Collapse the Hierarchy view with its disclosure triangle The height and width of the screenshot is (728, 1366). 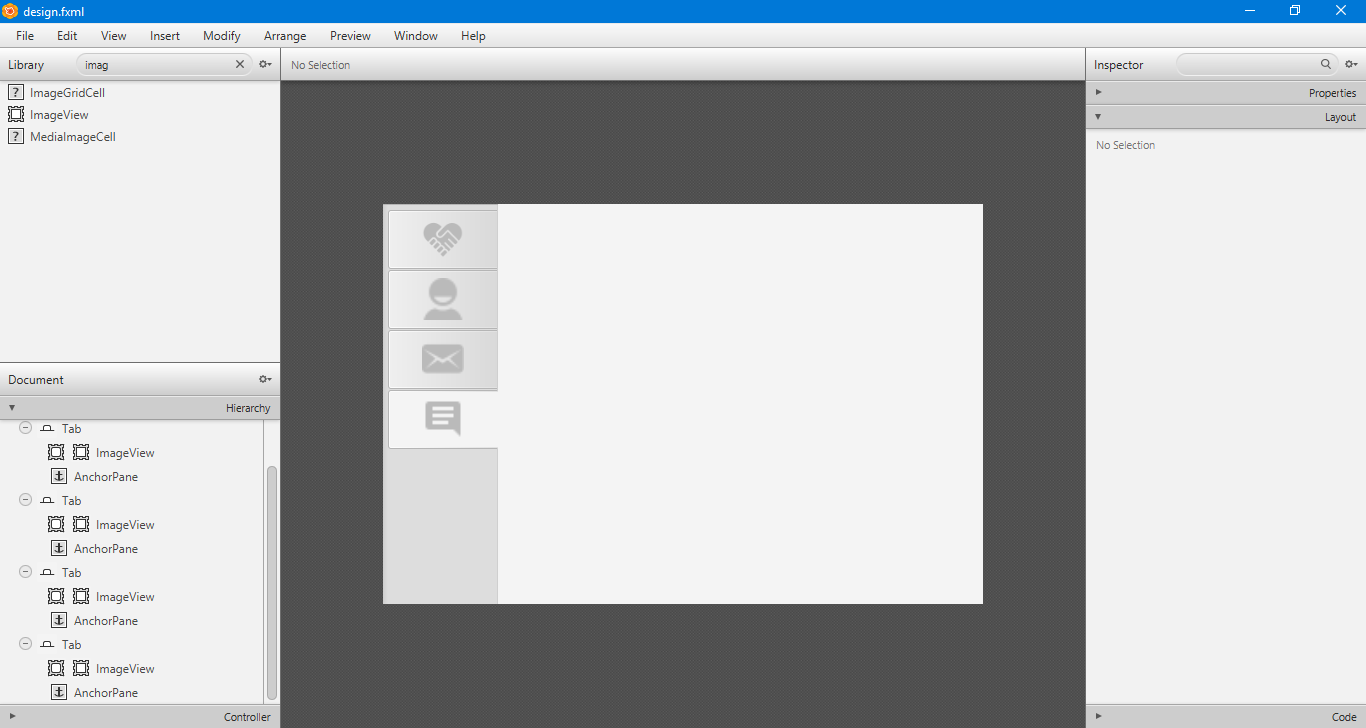(x=11, y=407)
